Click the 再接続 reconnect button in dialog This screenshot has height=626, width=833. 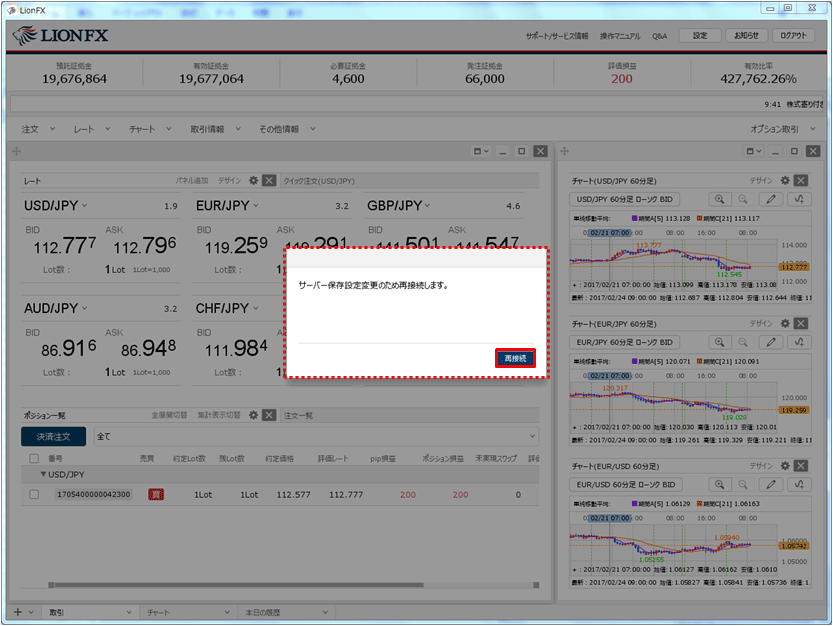515,358
